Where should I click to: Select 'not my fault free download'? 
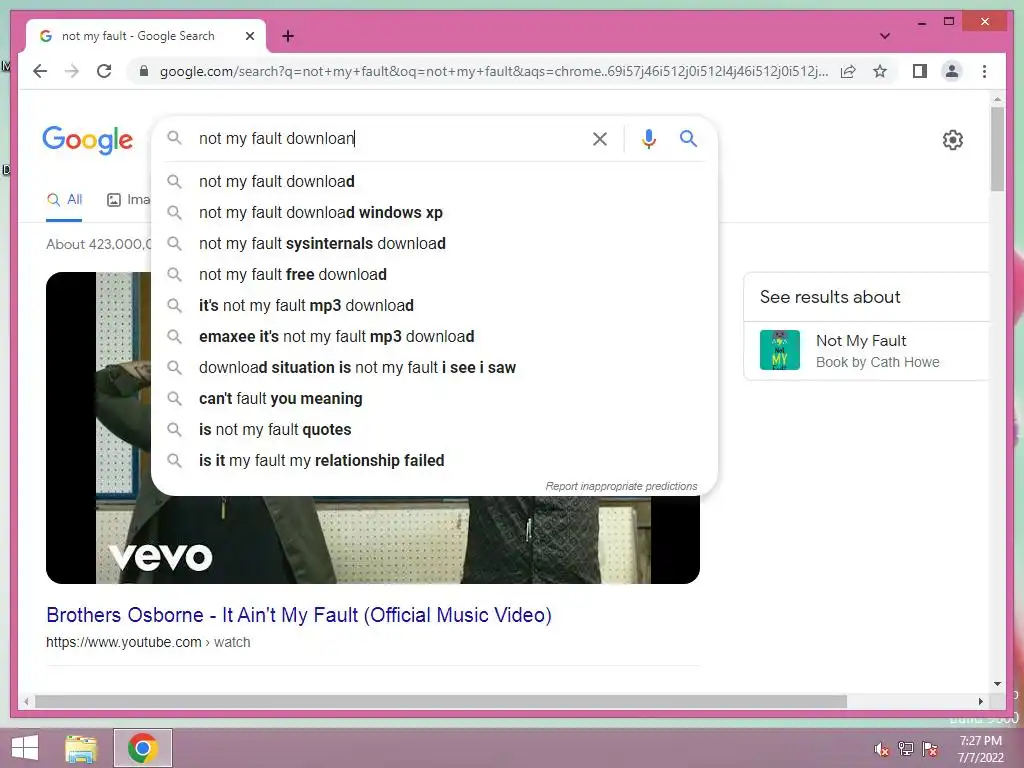pyautogui.click(x=434, y=274)
